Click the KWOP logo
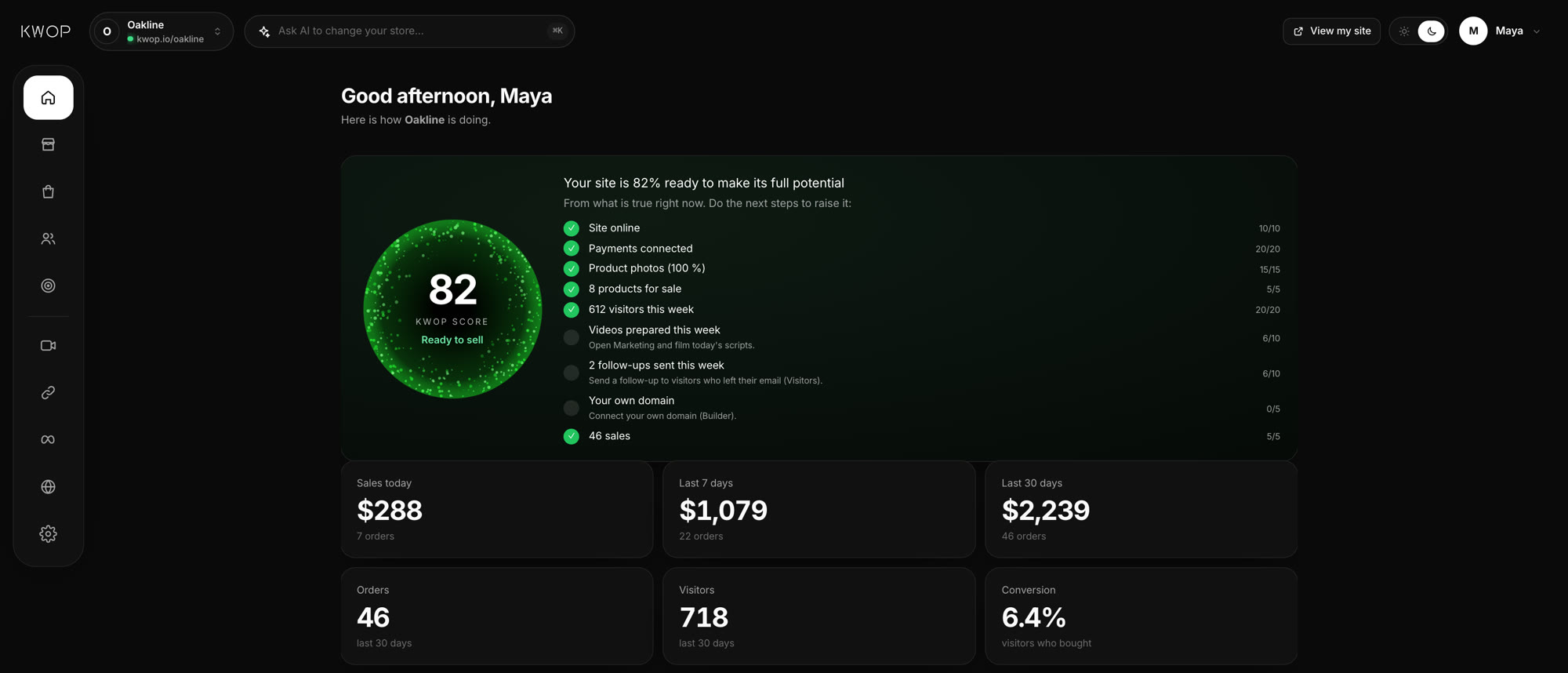Screen dimensions: 1568x673 [x=45, y=31]
